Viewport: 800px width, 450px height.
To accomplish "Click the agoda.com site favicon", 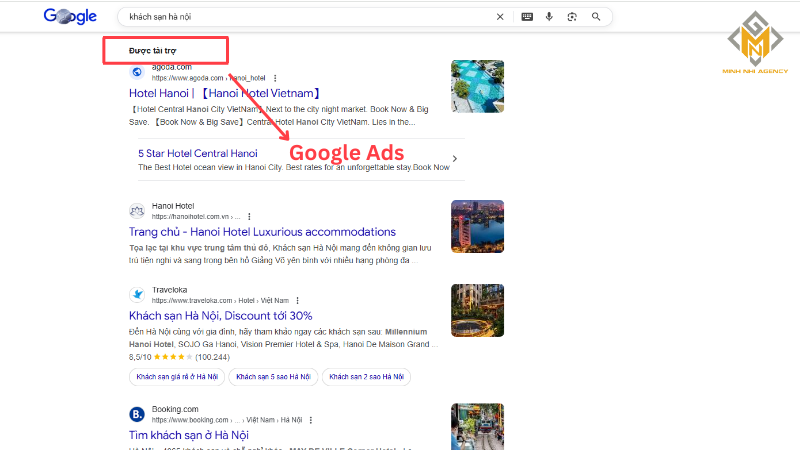I will pos(137,72).
